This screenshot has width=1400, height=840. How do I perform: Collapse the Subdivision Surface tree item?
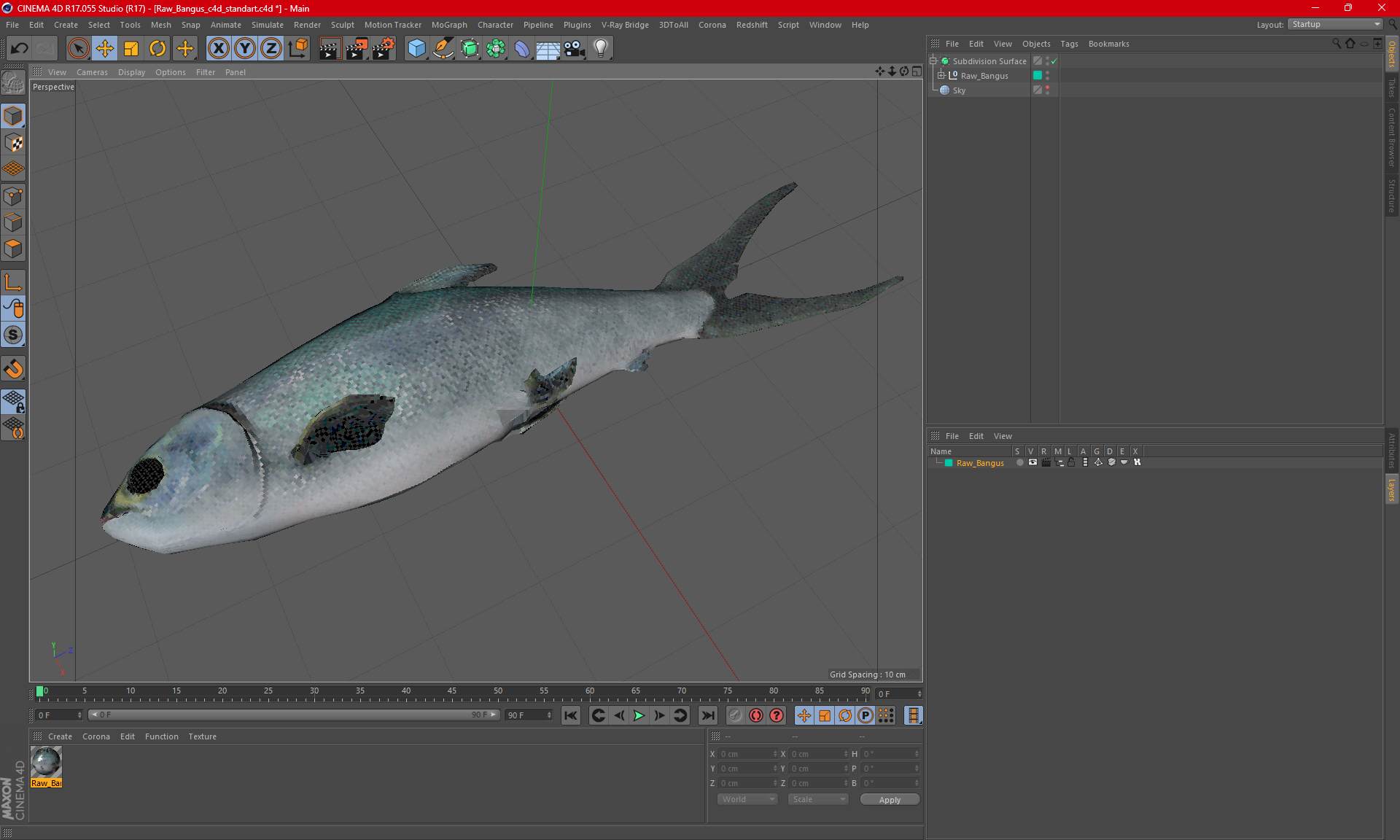click(x=933, y=61)
